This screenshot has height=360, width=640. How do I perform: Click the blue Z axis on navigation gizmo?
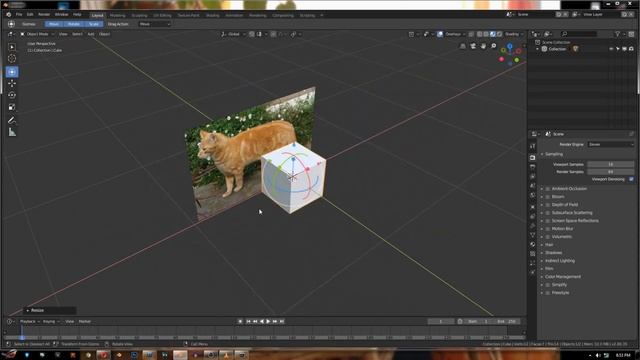click(510, 47)
